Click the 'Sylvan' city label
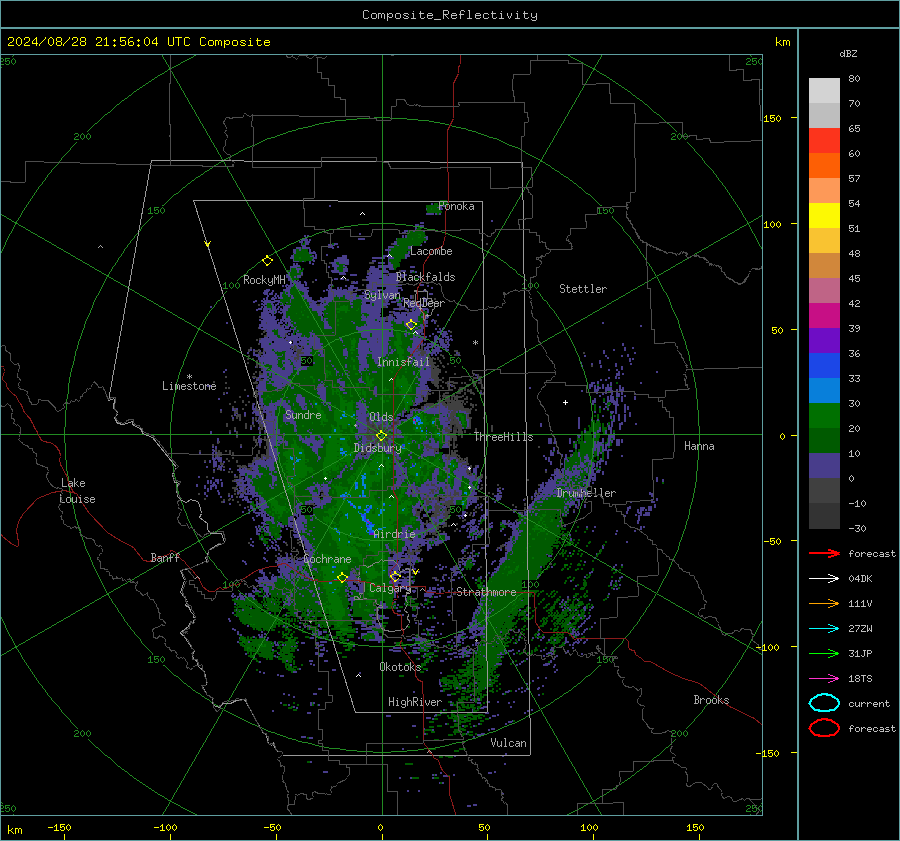 tap(382, 295)
